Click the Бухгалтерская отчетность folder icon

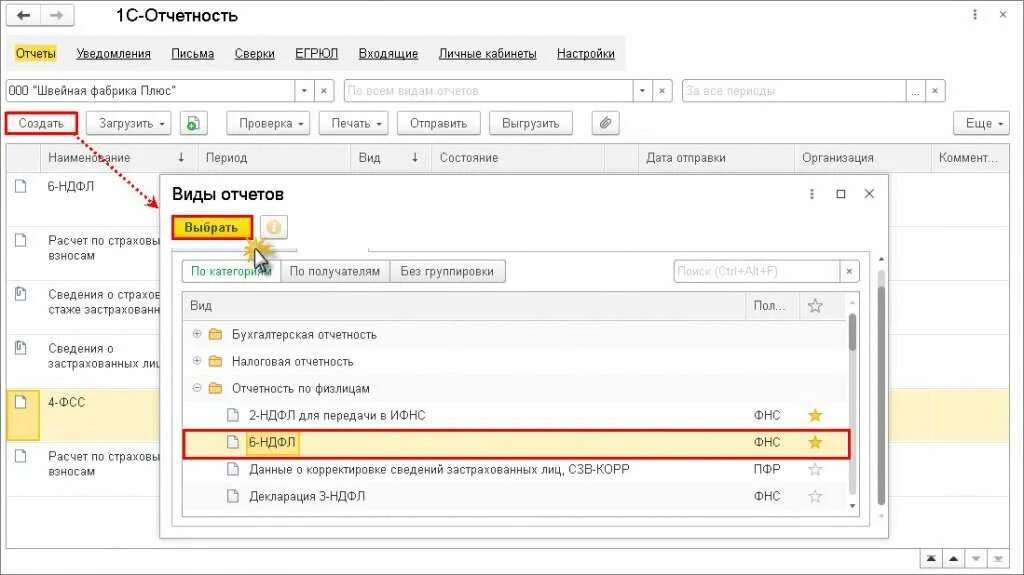(216, 335)
